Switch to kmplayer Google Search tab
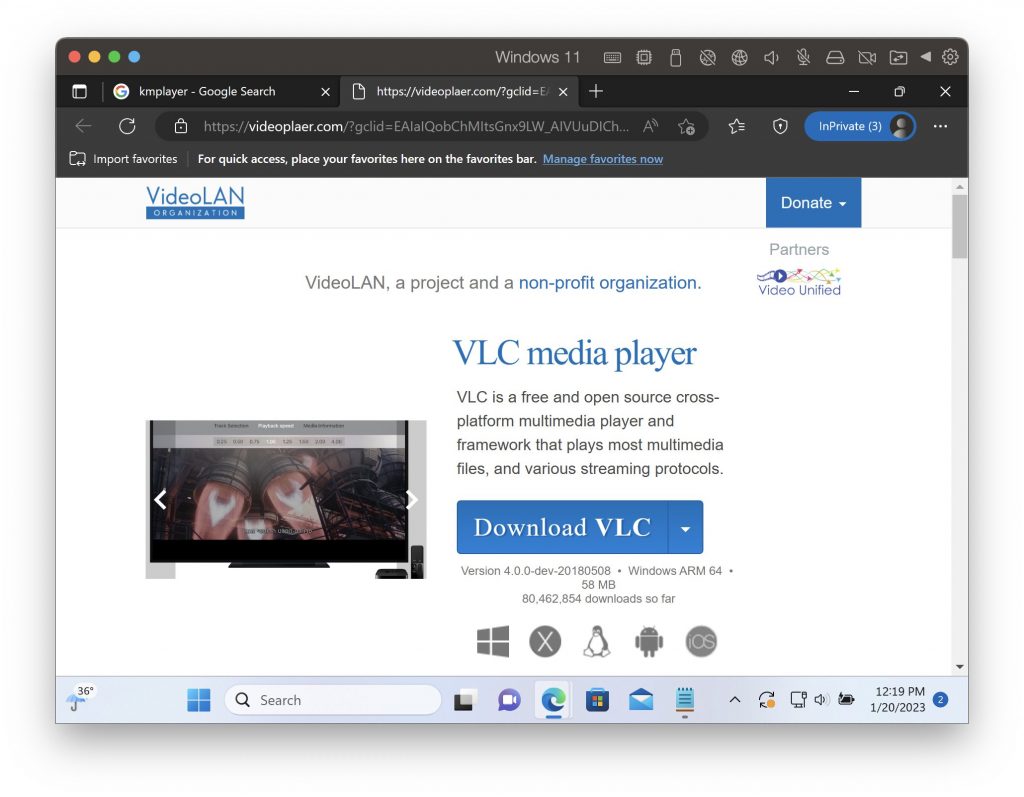This screenshot has height=797, width=1024. (x=208, y=91)
